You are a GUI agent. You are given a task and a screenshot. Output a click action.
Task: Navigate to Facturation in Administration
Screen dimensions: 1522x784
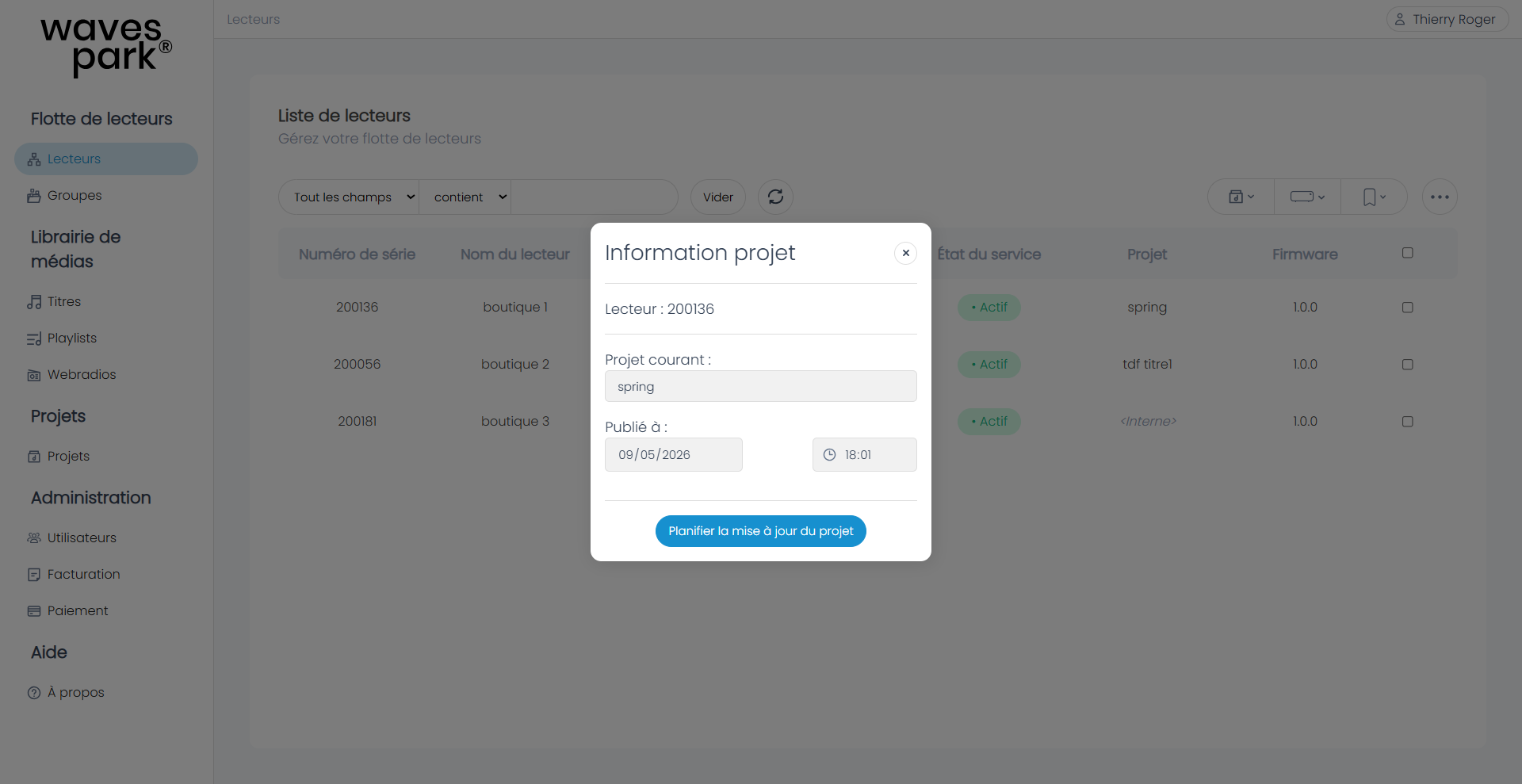(x=83, y=575)
